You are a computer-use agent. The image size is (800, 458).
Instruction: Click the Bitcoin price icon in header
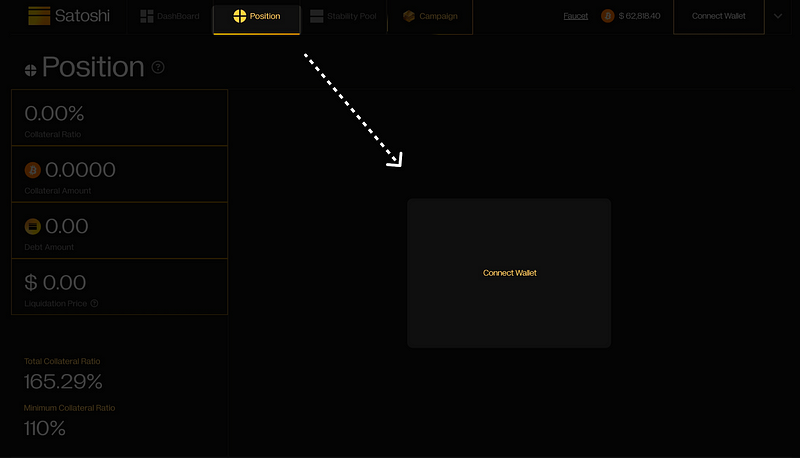click(607, 16)
